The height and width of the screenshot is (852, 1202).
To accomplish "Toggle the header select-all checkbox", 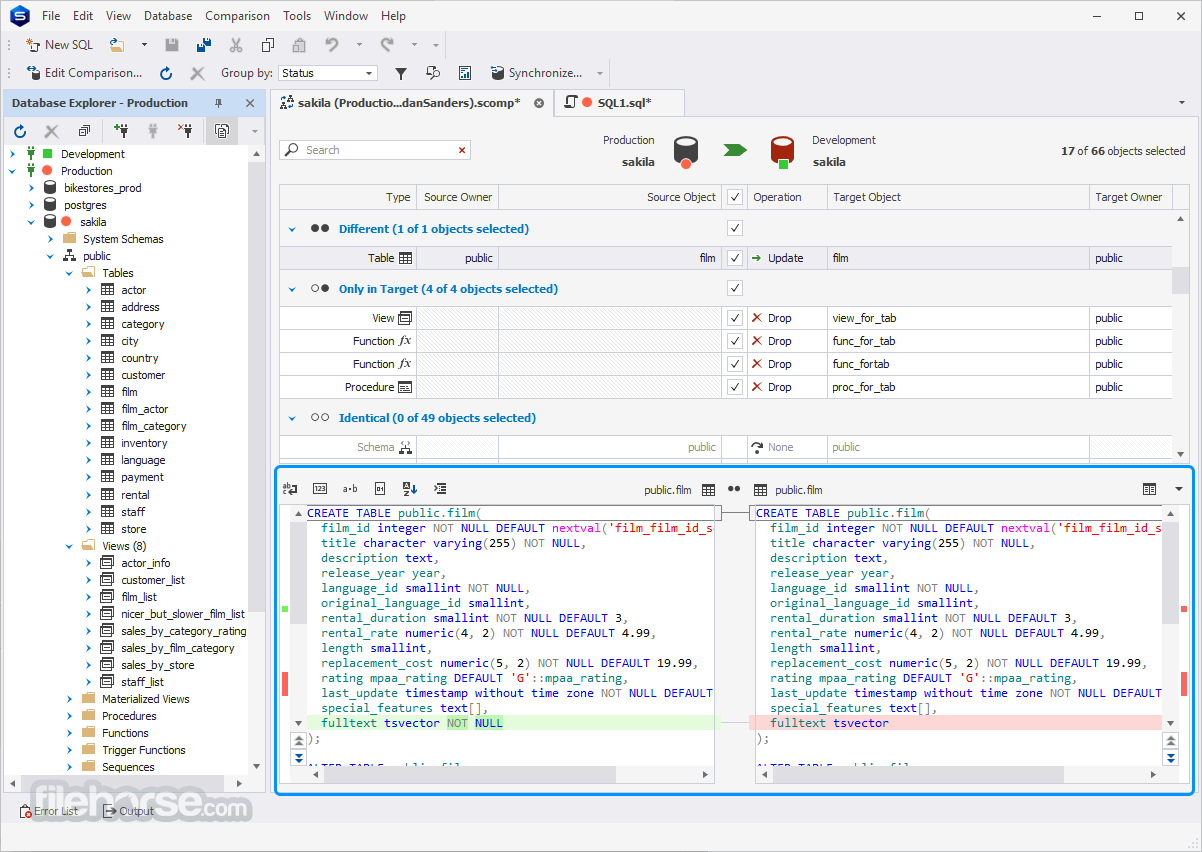I will pos(735,197).
